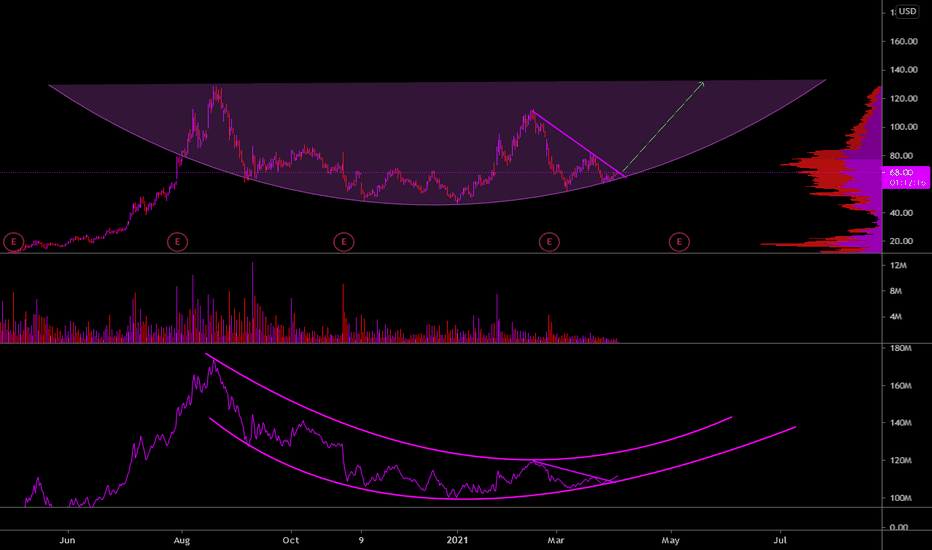Click the 140.00 price axis label
This screenshot has height=550, width=932.
click(x=903, y=70)
